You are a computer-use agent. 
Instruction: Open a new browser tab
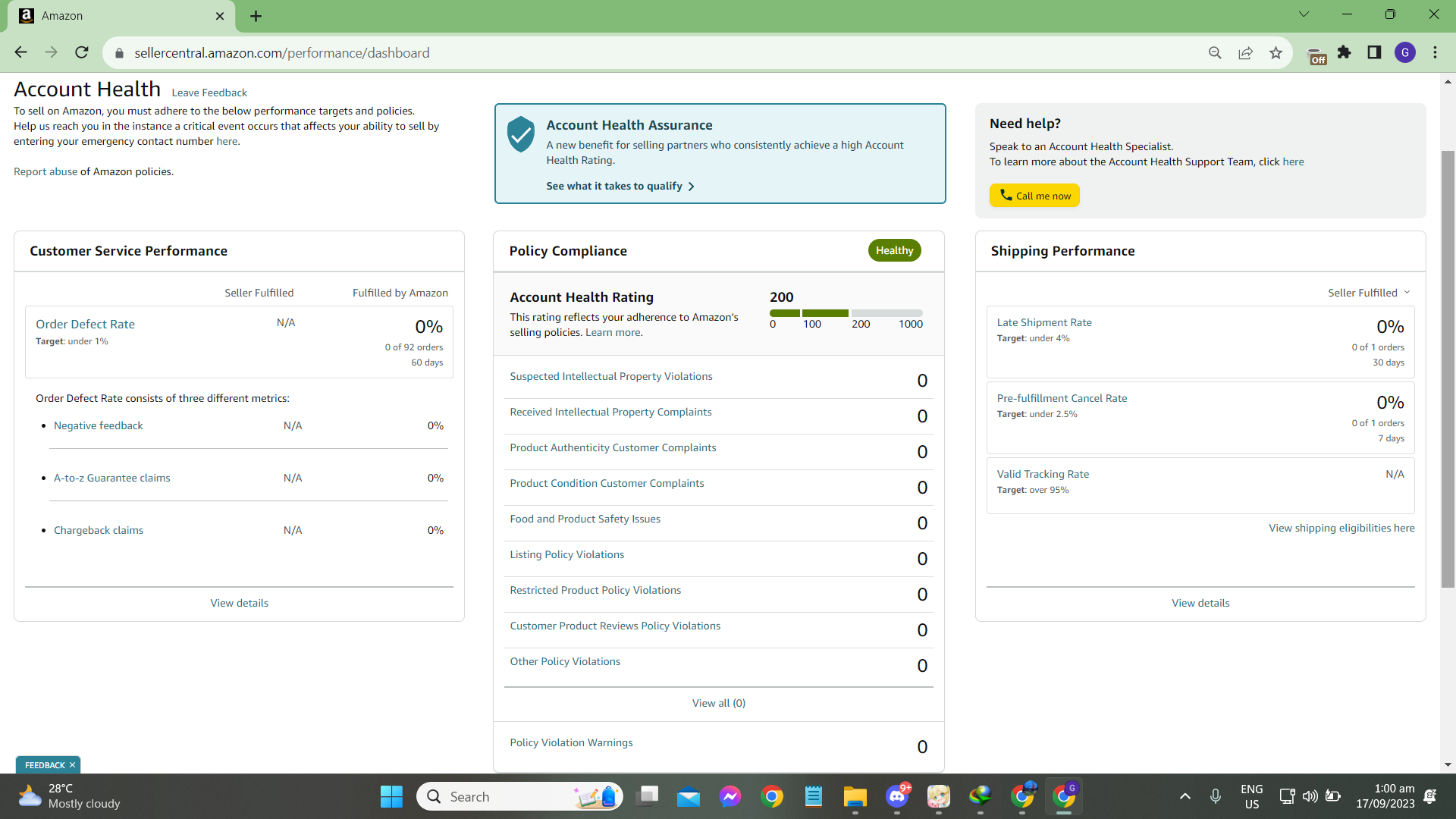coord(256,16)
